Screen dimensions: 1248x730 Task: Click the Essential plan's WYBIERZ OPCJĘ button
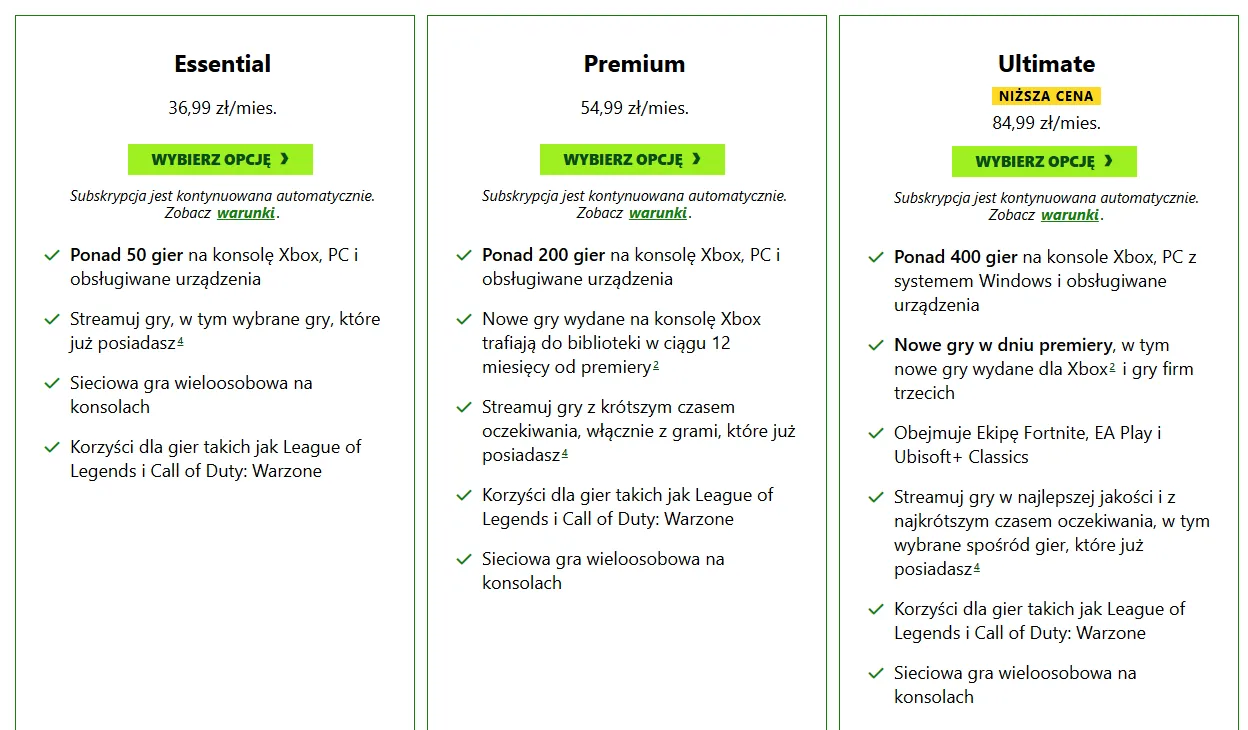pos(220,159)
